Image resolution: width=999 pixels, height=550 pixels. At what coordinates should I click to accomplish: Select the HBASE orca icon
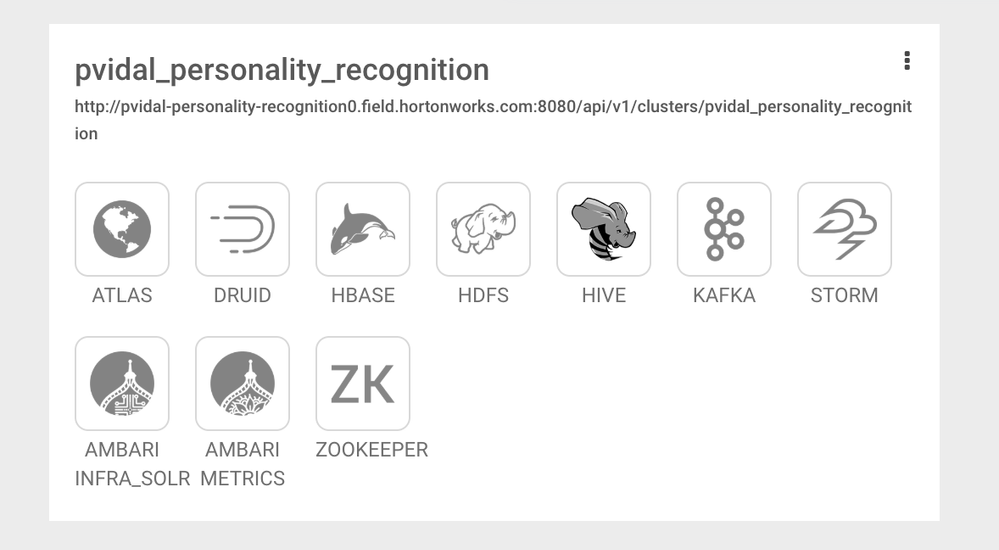click(x=363, y=229)
